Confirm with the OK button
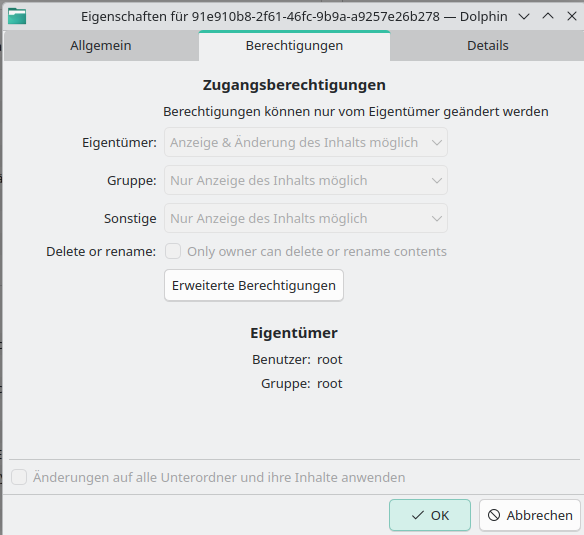 click(430, 515)
